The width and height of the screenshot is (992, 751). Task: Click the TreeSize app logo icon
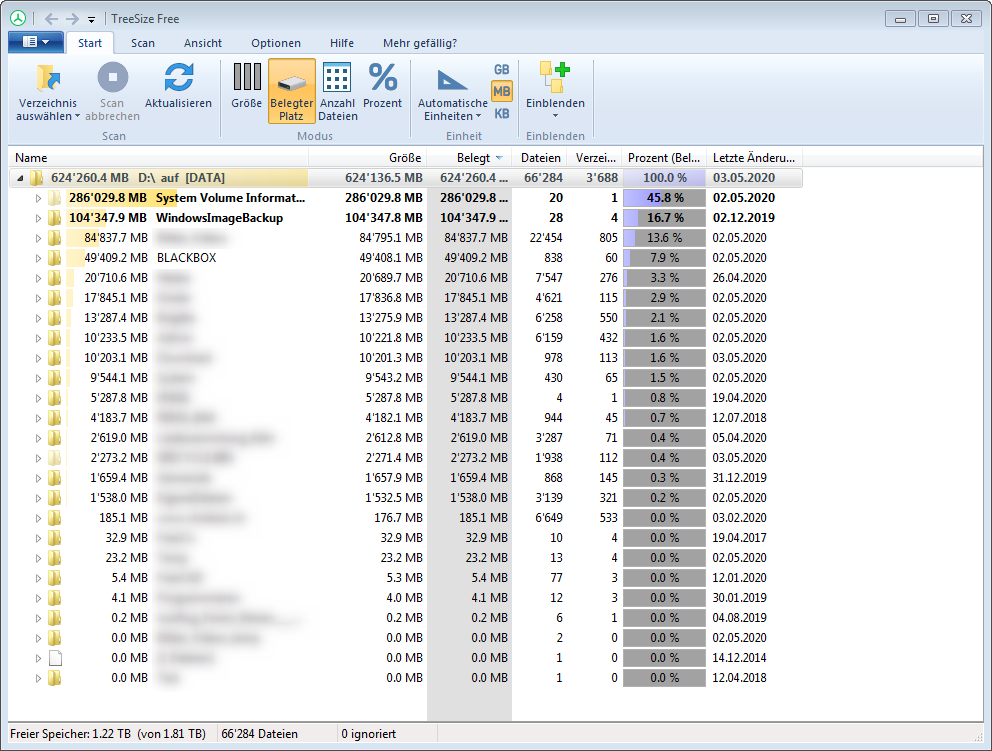click(x=18, y=18)
